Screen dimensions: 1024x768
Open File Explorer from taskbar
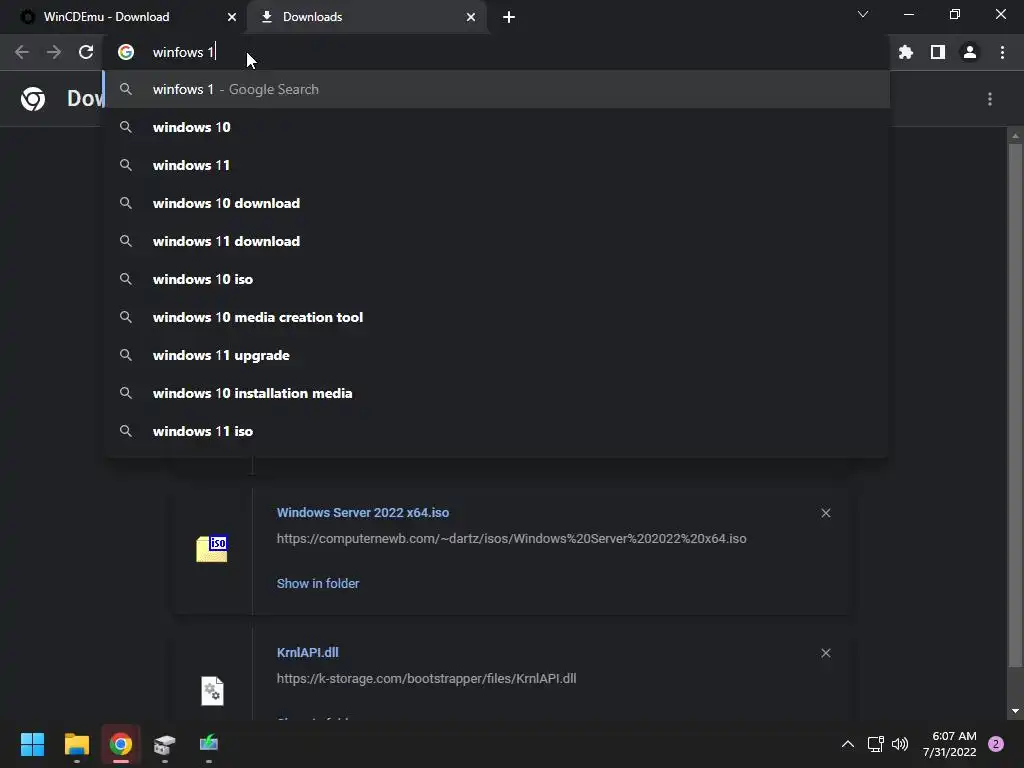[76, 744]
